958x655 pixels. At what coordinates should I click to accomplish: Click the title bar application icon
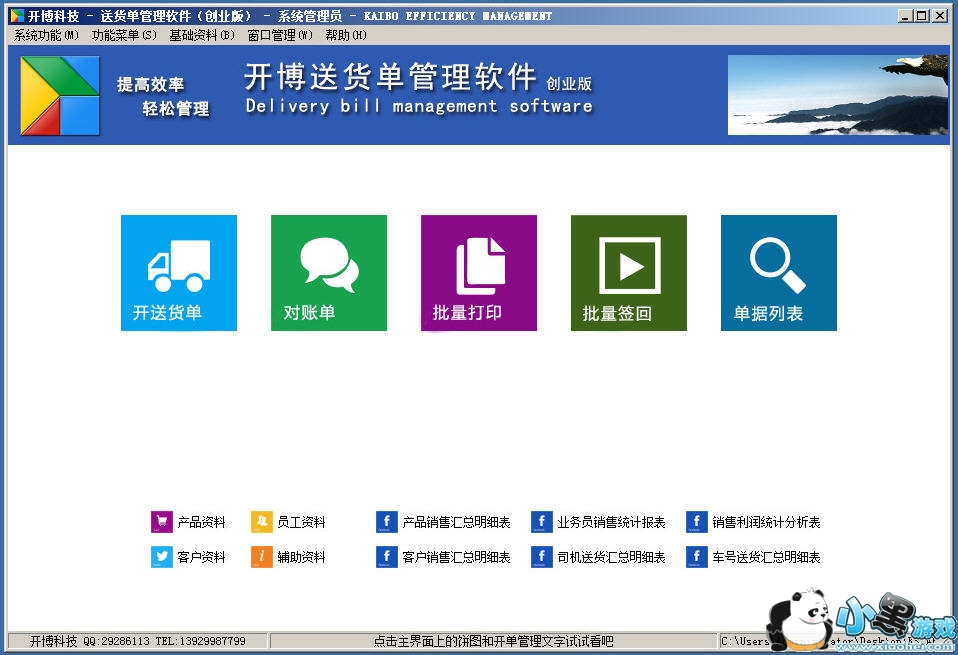tap(18, 15)
